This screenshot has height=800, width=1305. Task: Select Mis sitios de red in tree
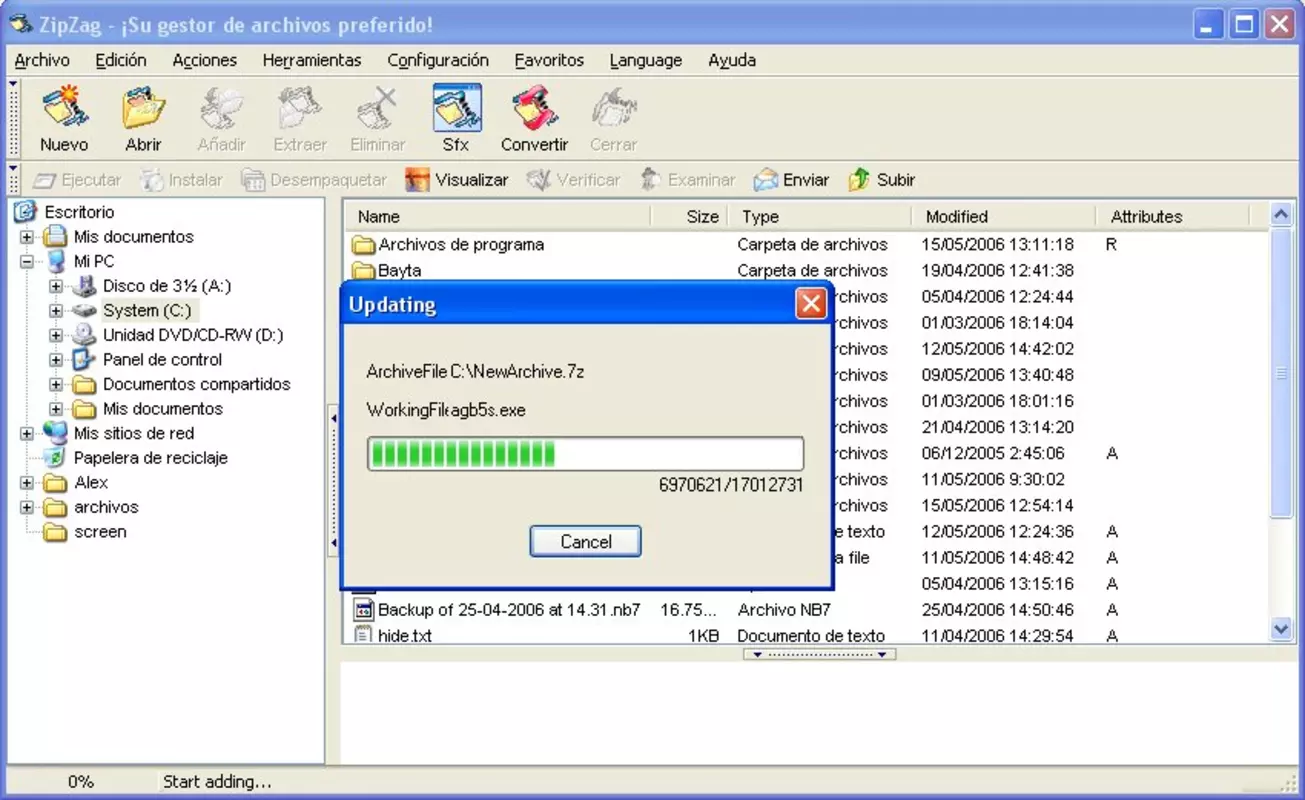pyautogui.click(x=134, y=434)
